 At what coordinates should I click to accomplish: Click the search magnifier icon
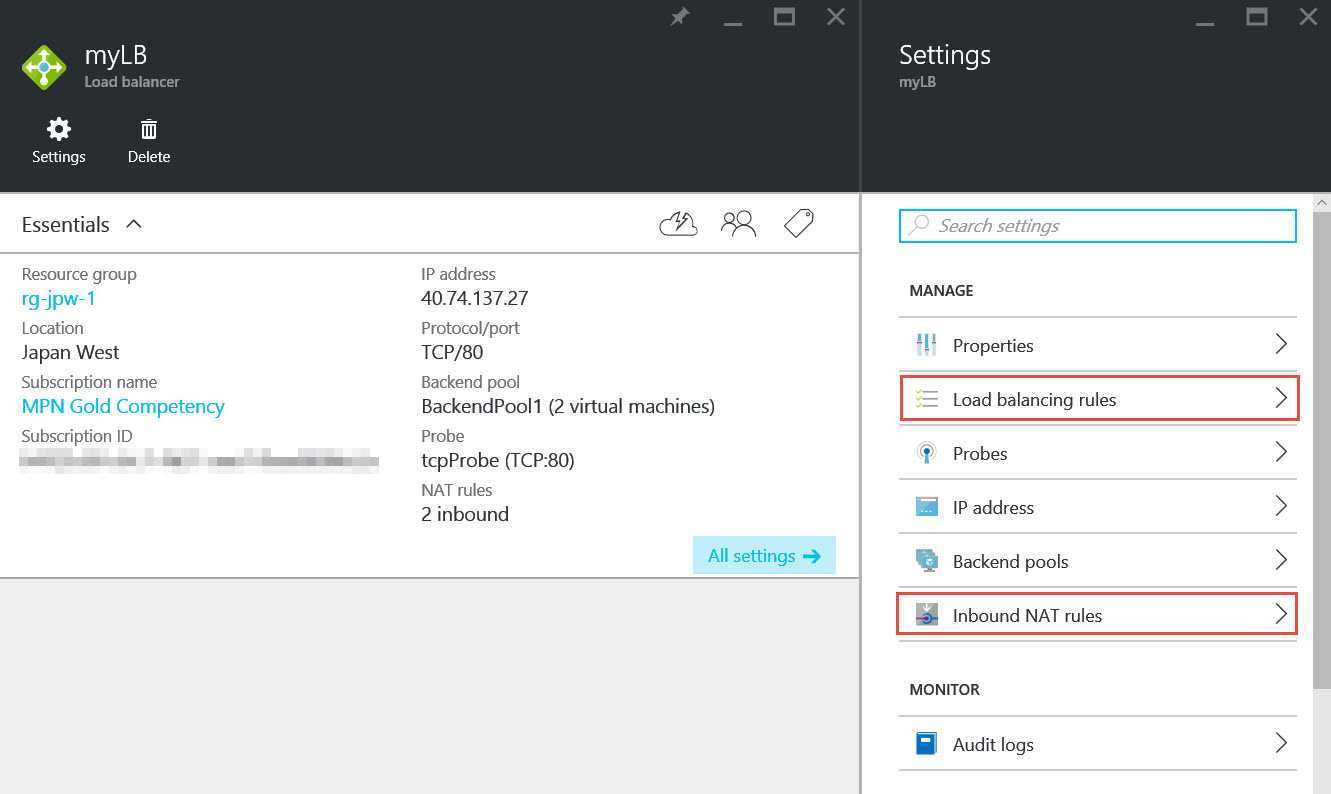[x=918, y=225]
